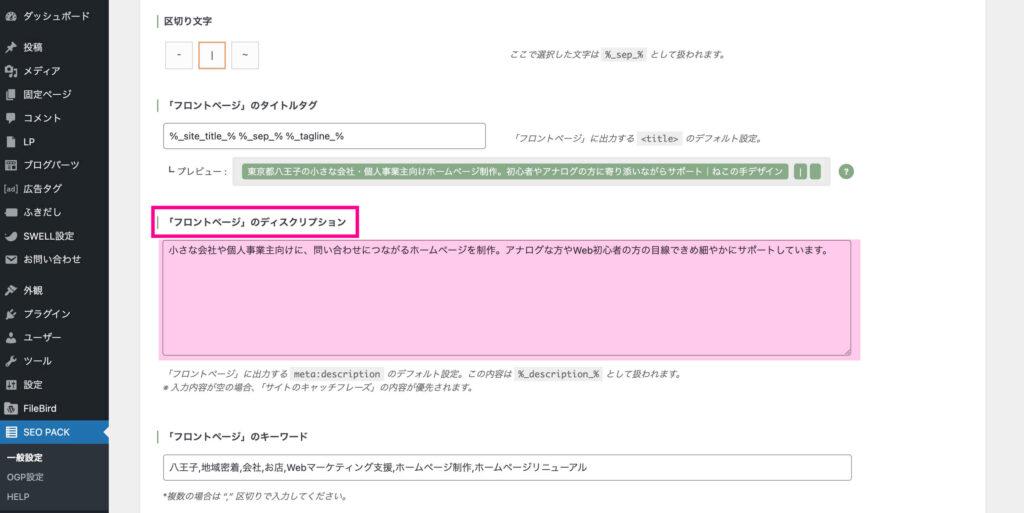This screenshot has height=513, width=1024.
Task: Select the tilde separator option
Action: [245, 55]
